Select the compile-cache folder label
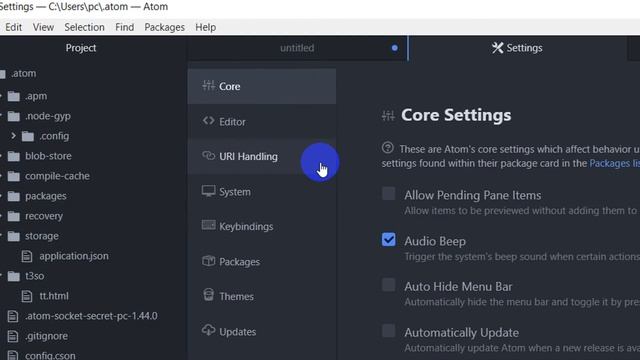 coord(57,176)
